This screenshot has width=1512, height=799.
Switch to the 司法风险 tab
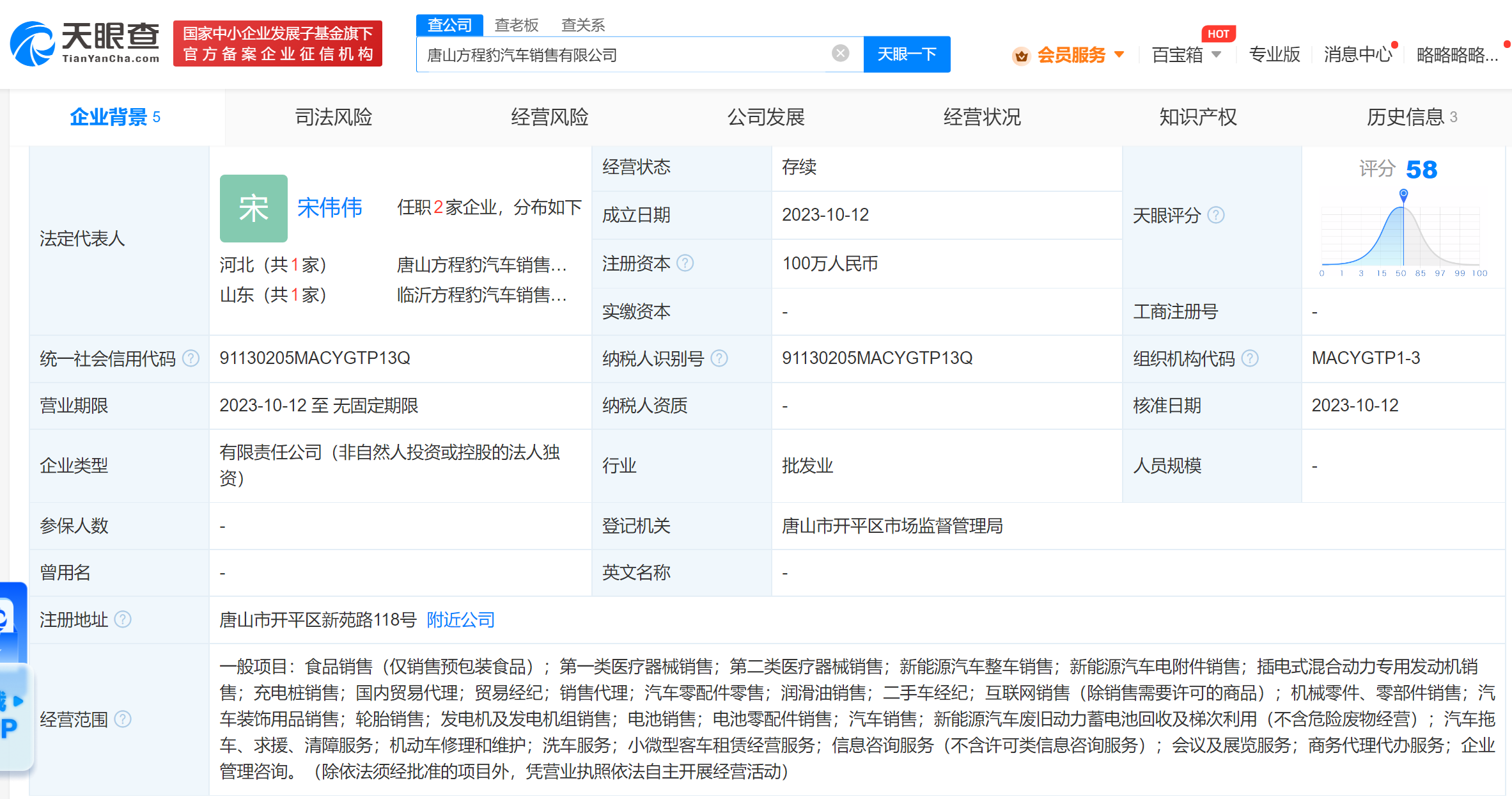pos(333,117)
